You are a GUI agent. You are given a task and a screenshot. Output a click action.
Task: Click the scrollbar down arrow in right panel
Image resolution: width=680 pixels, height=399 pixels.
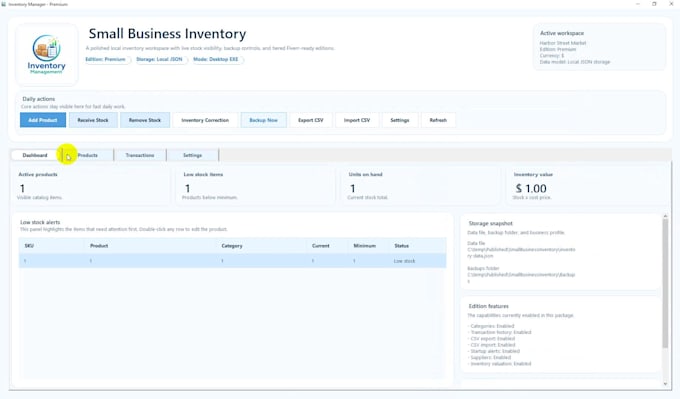coord(665,384)
